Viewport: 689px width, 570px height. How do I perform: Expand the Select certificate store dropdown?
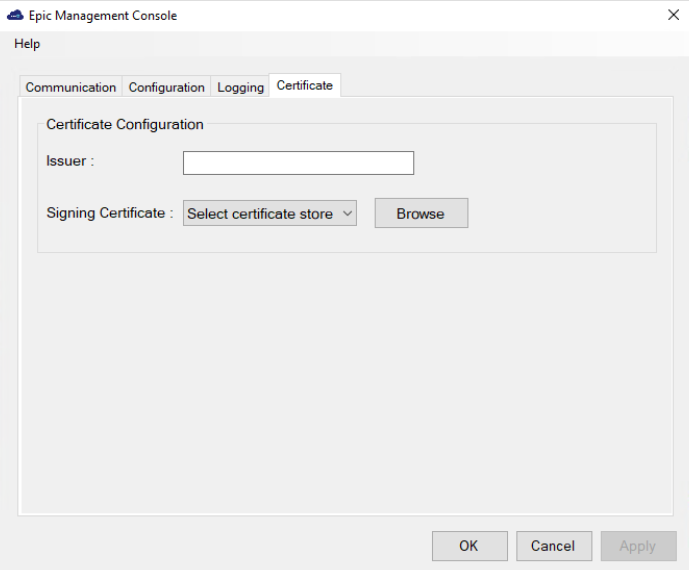pyautogui.click(x=269, y=214)
